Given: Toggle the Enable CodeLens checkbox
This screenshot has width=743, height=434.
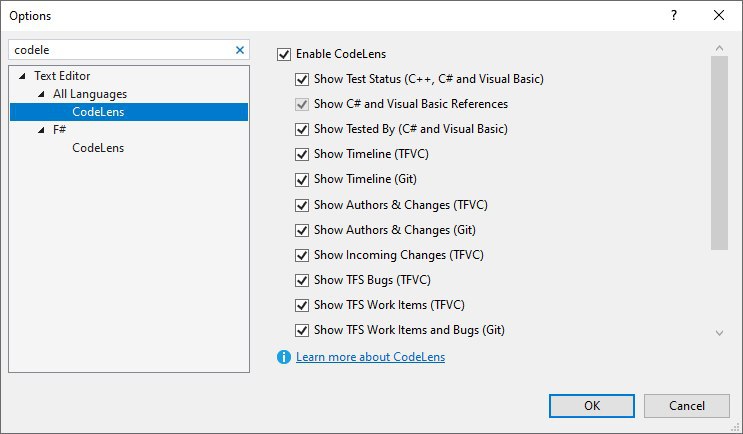Looking at the screenshot, I should click(x=284, y=54).
